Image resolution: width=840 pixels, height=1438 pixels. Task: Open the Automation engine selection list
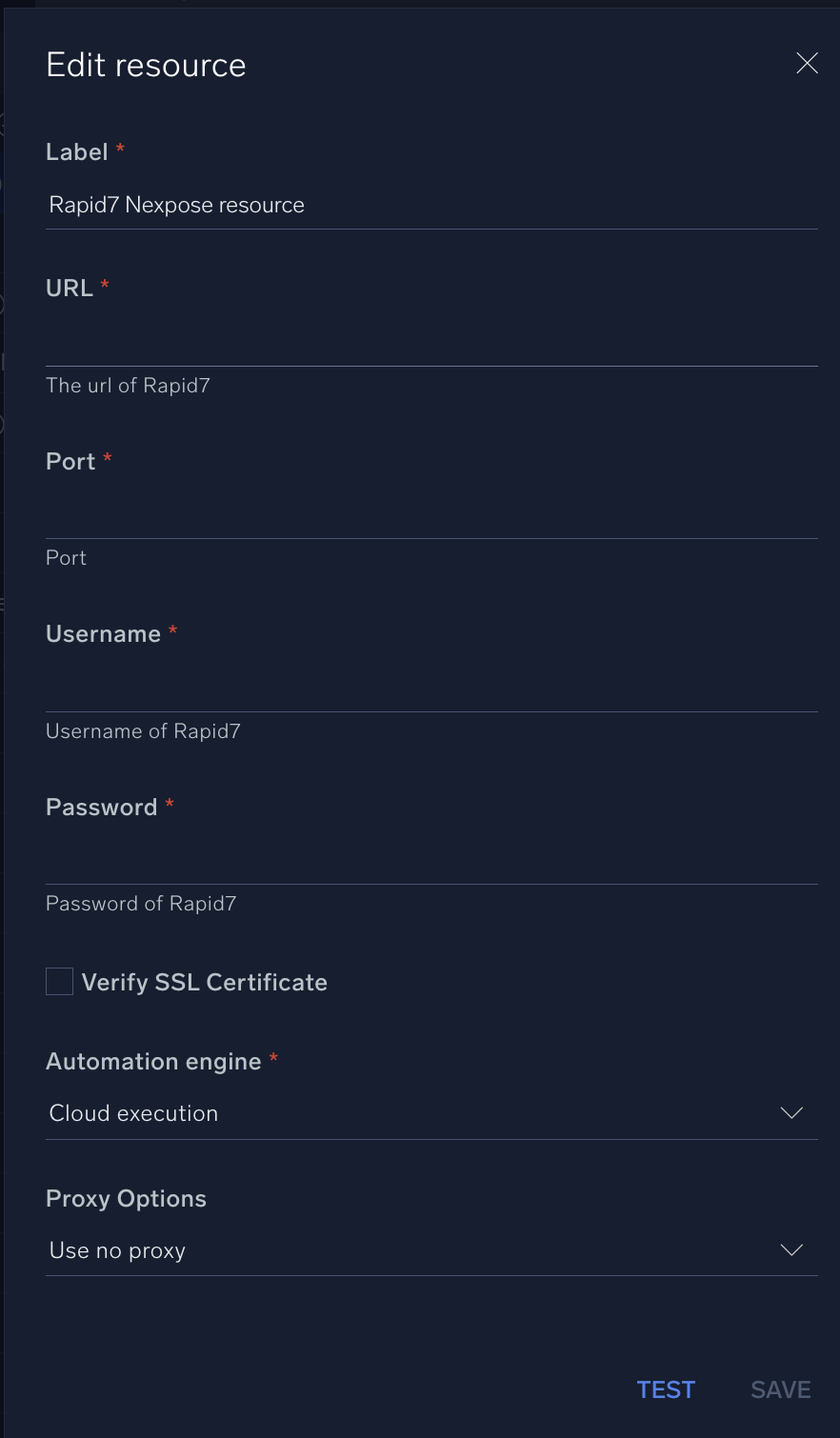(429, 1112)
